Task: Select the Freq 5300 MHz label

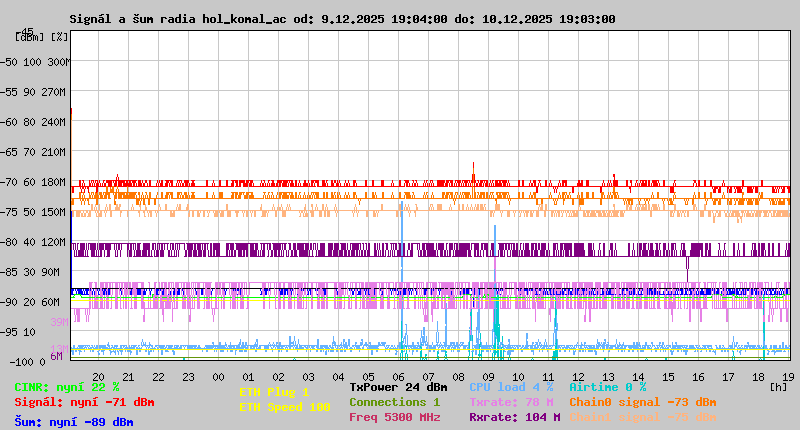Action: (x=394, y=417)
